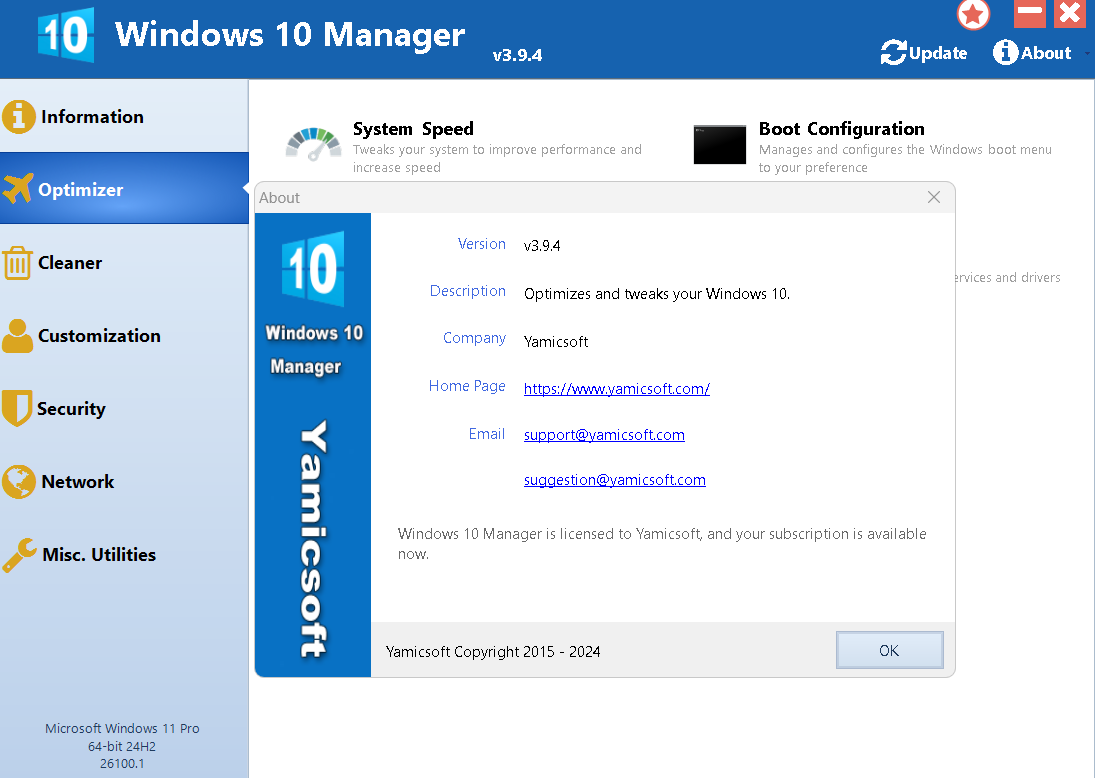Click Yamicsoft Copyright 2015 - 2024 text
Viewport: 1095px width, 778px height.
click(x=493, y=652)
